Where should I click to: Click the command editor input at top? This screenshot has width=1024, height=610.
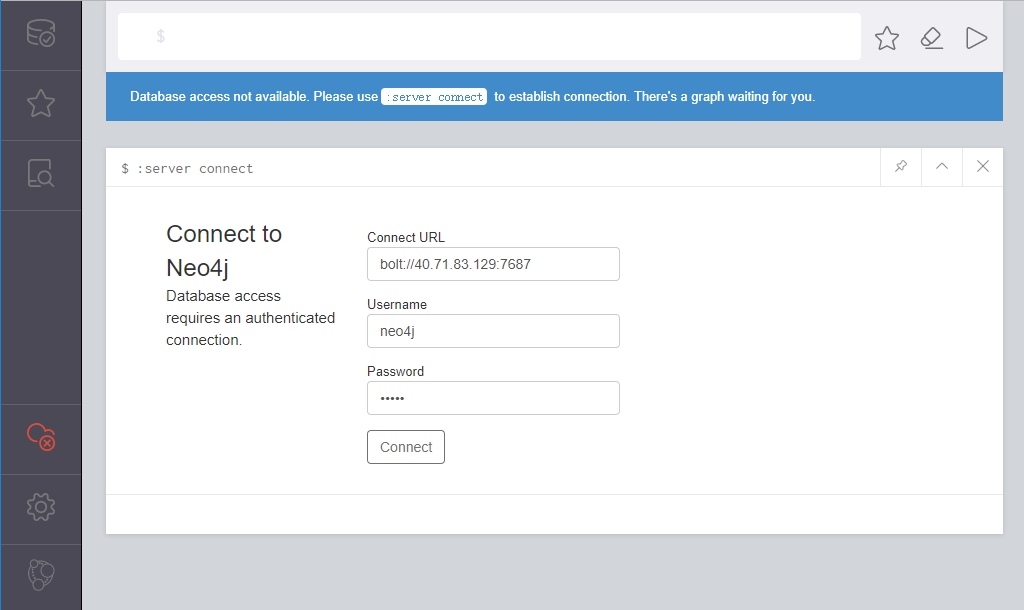tap(500, 37)
